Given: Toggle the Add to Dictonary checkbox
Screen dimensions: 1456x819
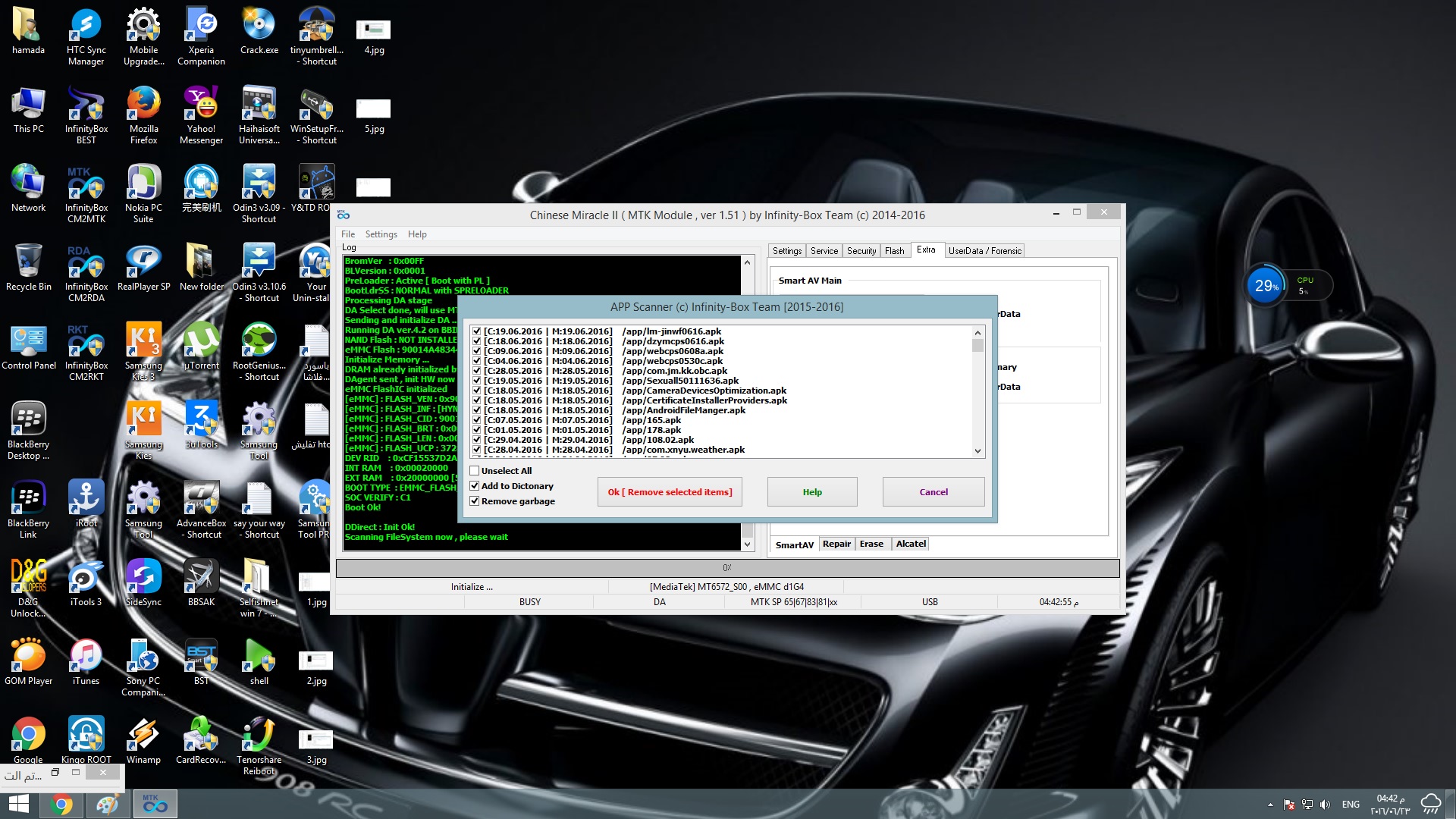Looking at the screenshot, I should (475, 486).
